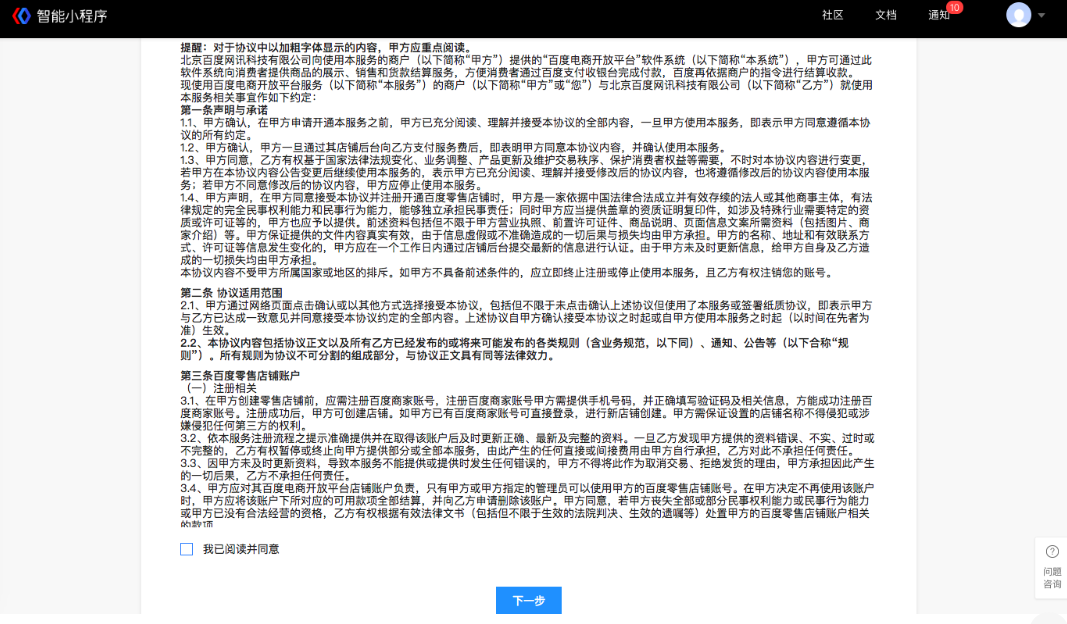Click the （一）注册相关 subheading
This screenshot has width=1067, height=624.
[218, 388]
